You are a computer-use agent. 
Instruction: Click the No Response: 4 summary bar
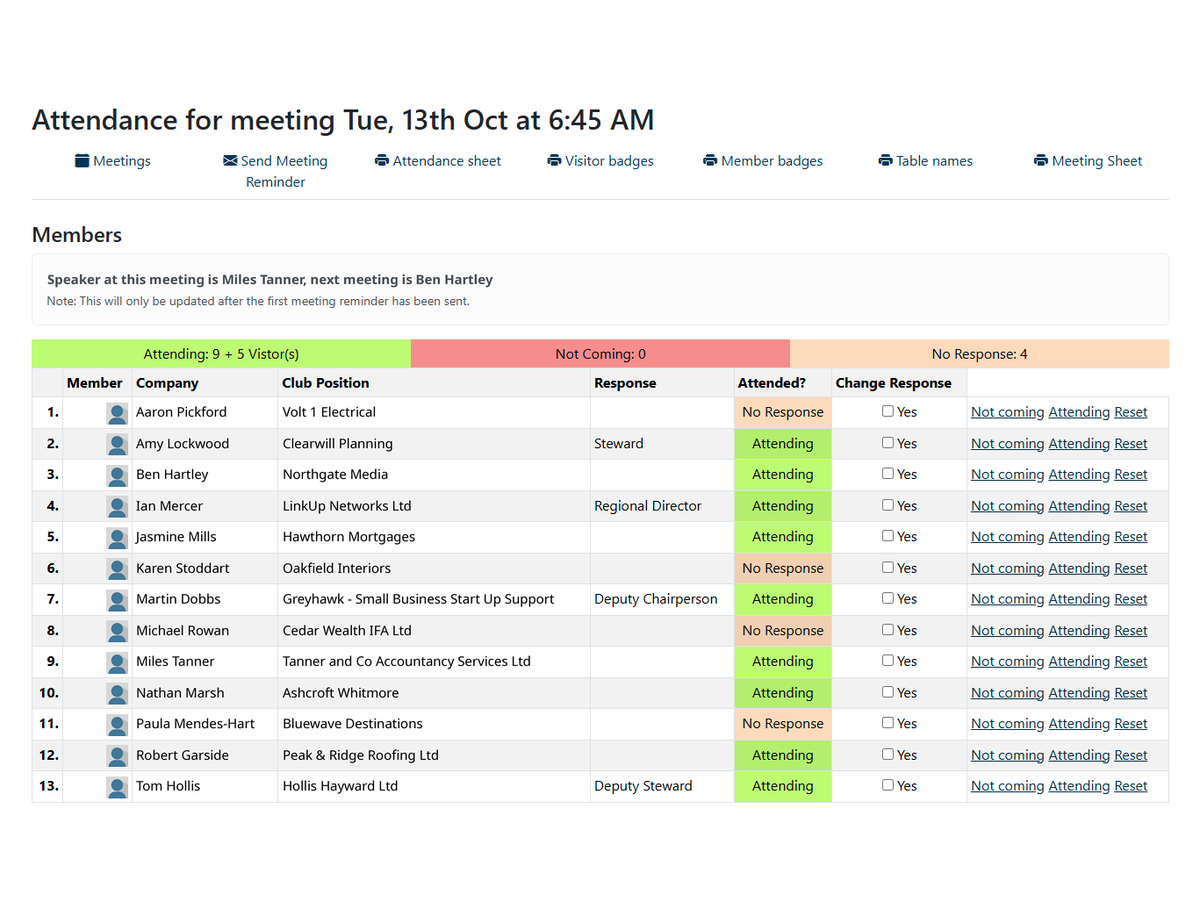coord(979,354)
